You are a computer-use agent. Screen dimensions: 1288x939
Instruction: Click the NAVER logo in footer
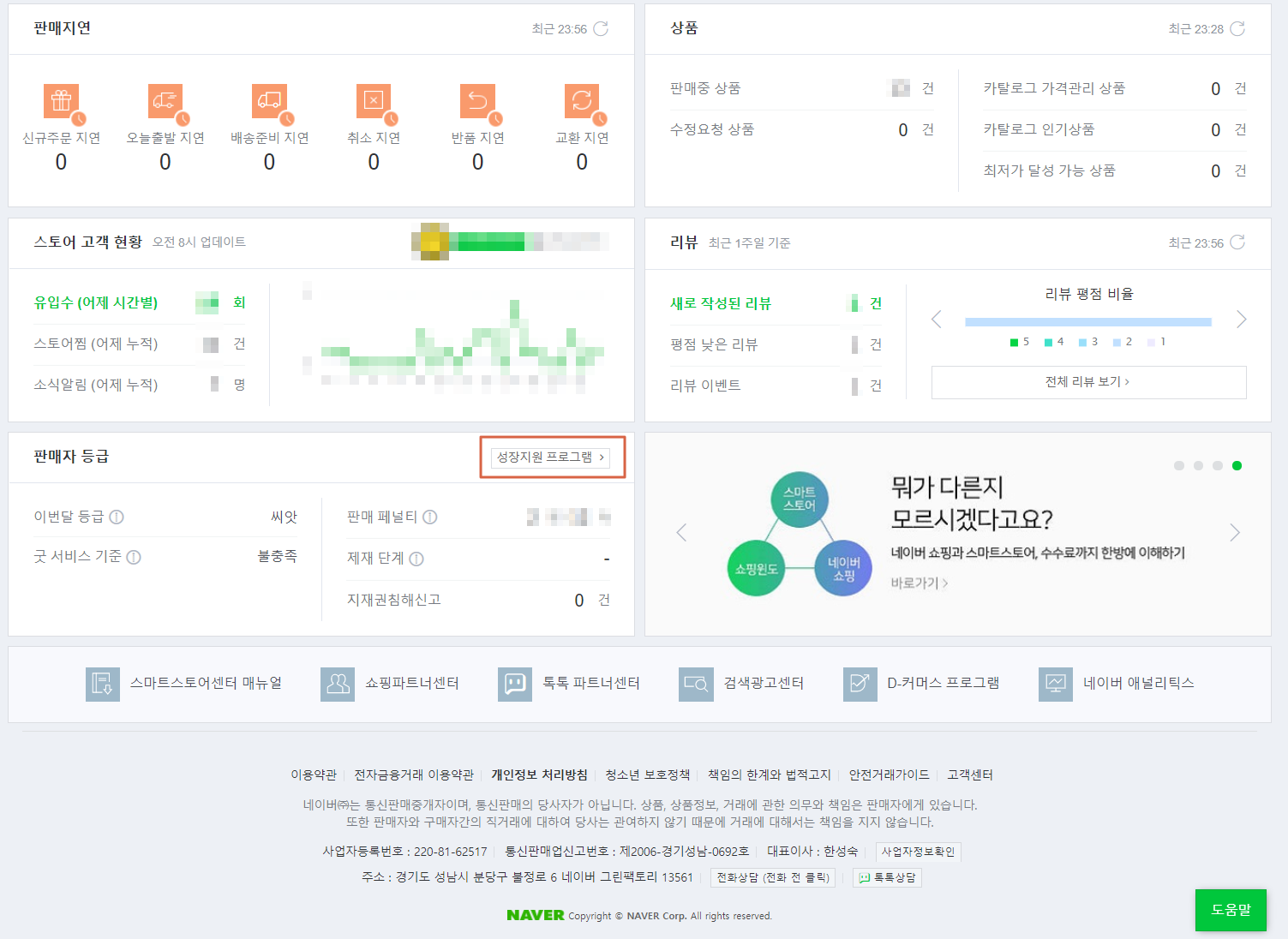[x=536, y=915]
